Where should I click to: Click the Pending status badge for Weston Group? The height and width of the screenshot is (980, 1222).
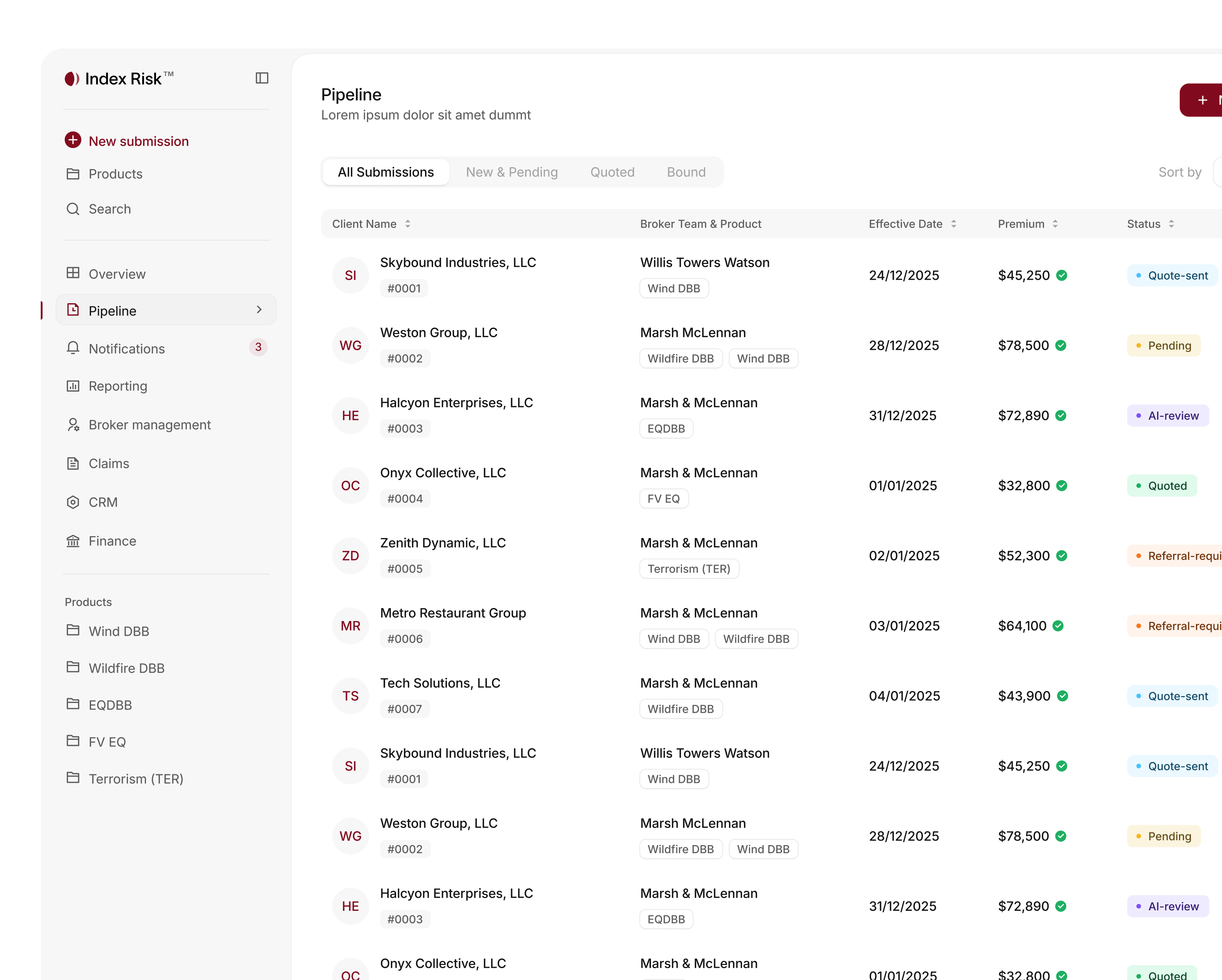tap(1164, 346)
